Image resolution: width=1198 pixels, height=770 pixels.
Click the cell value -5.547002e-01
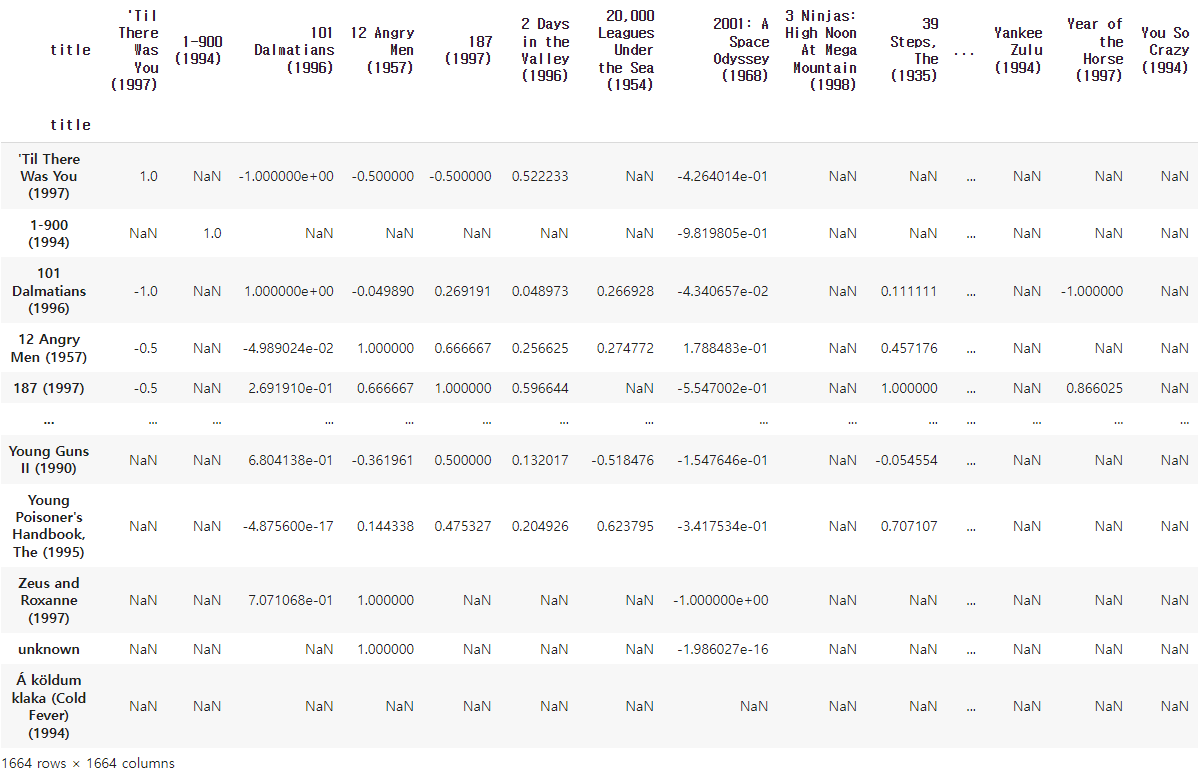click(723, 388)
